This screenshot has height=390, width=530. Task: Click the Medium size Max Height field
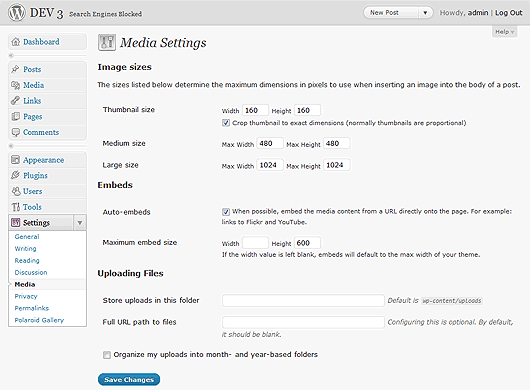coord(337,143)
